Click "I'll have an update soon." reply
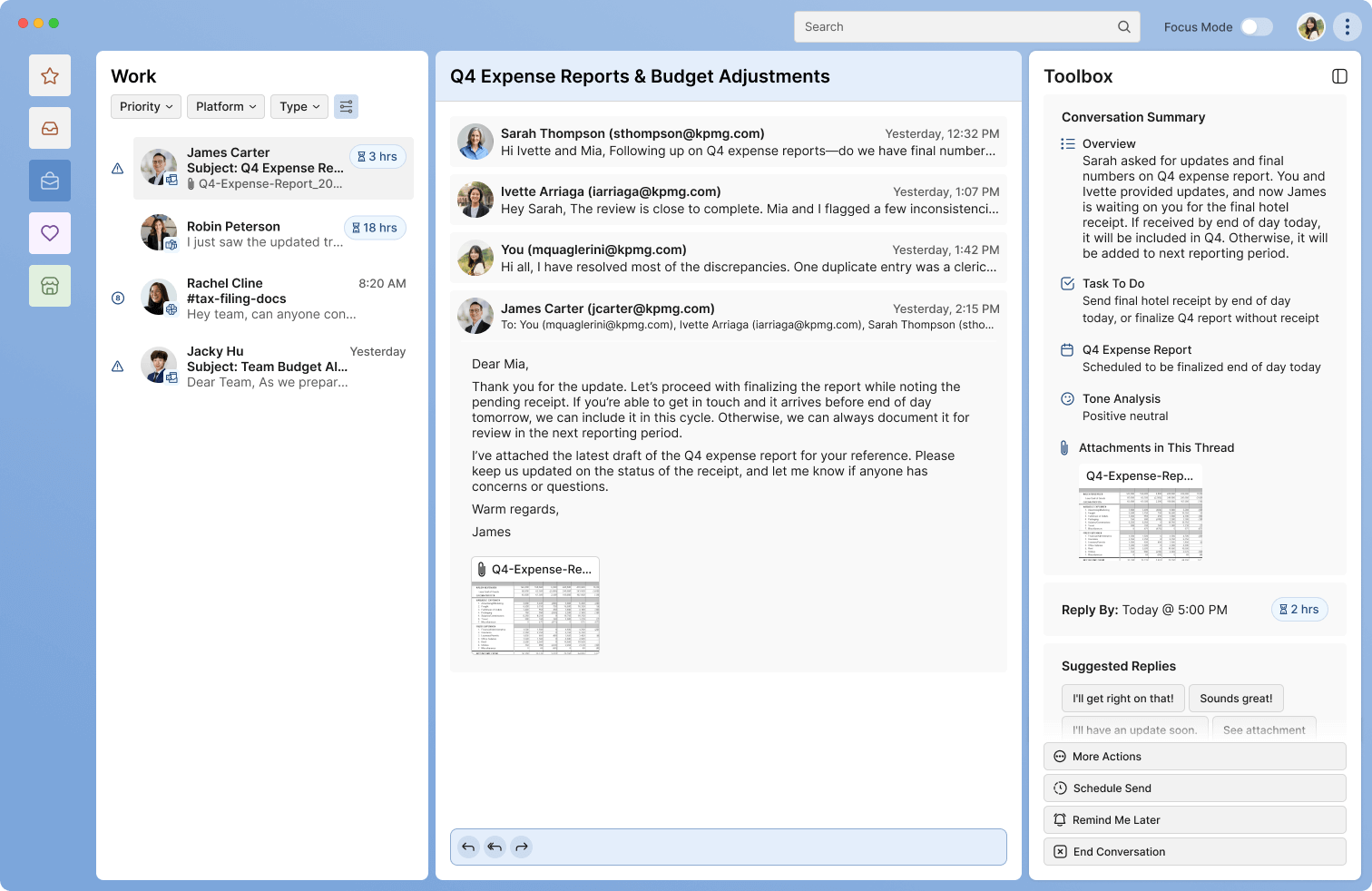Screen dimensions: 1372x891 pos(1134,729)
